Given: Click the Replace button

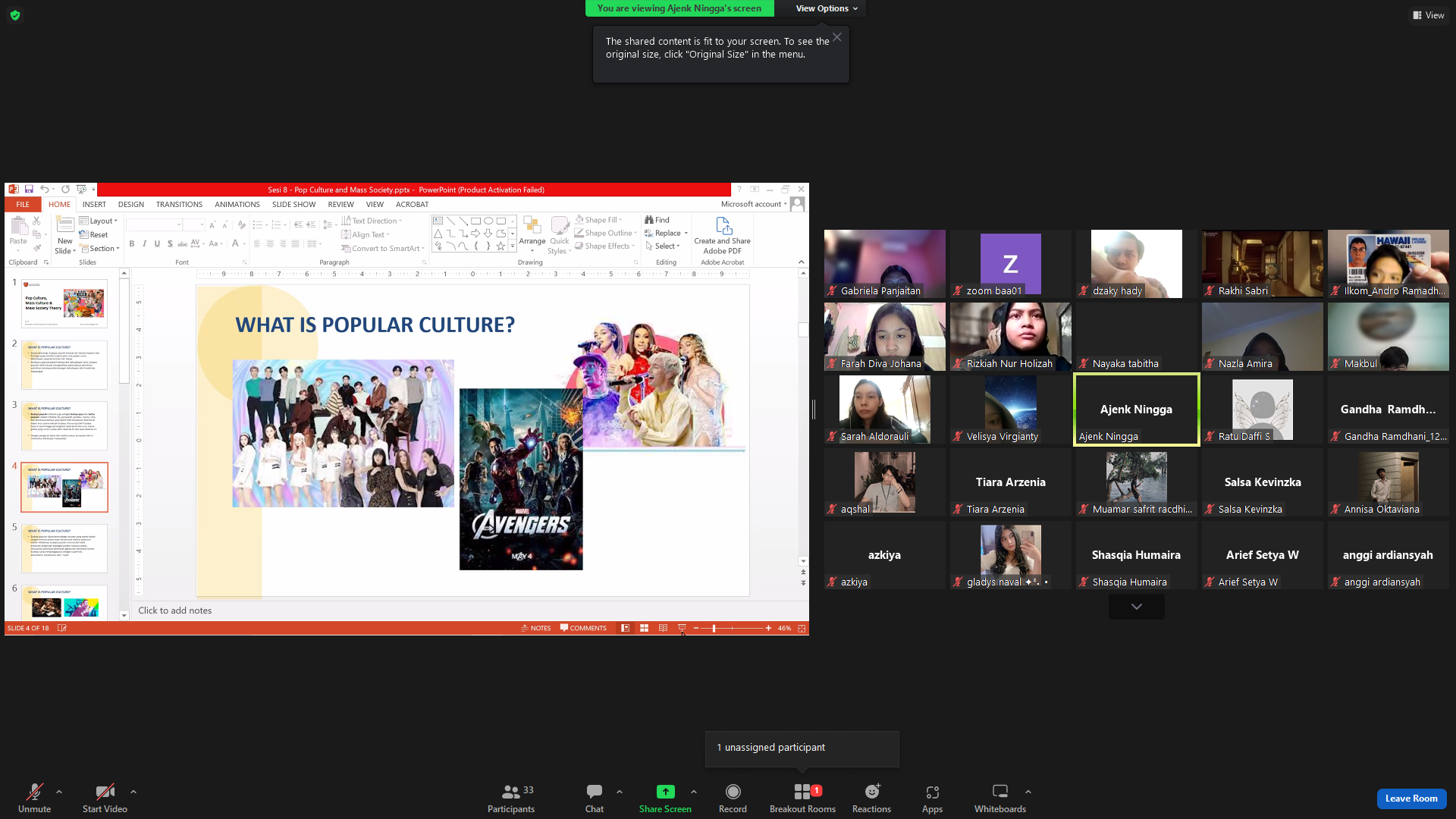Looking at the screenshot, I should [x=666, y=233].
